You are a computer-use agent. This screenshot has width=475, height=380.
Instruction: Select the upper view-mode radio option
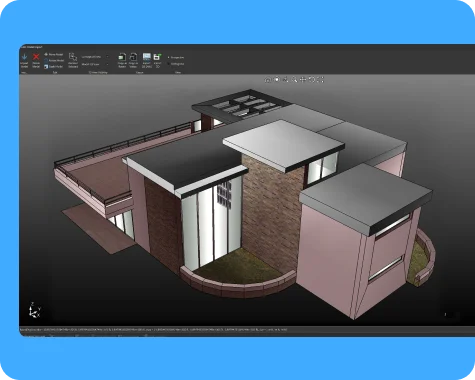176,57
